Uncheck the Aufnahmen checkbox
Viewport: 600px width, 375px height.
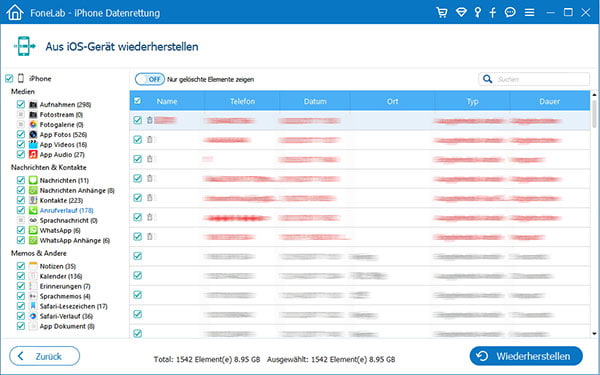21,104
